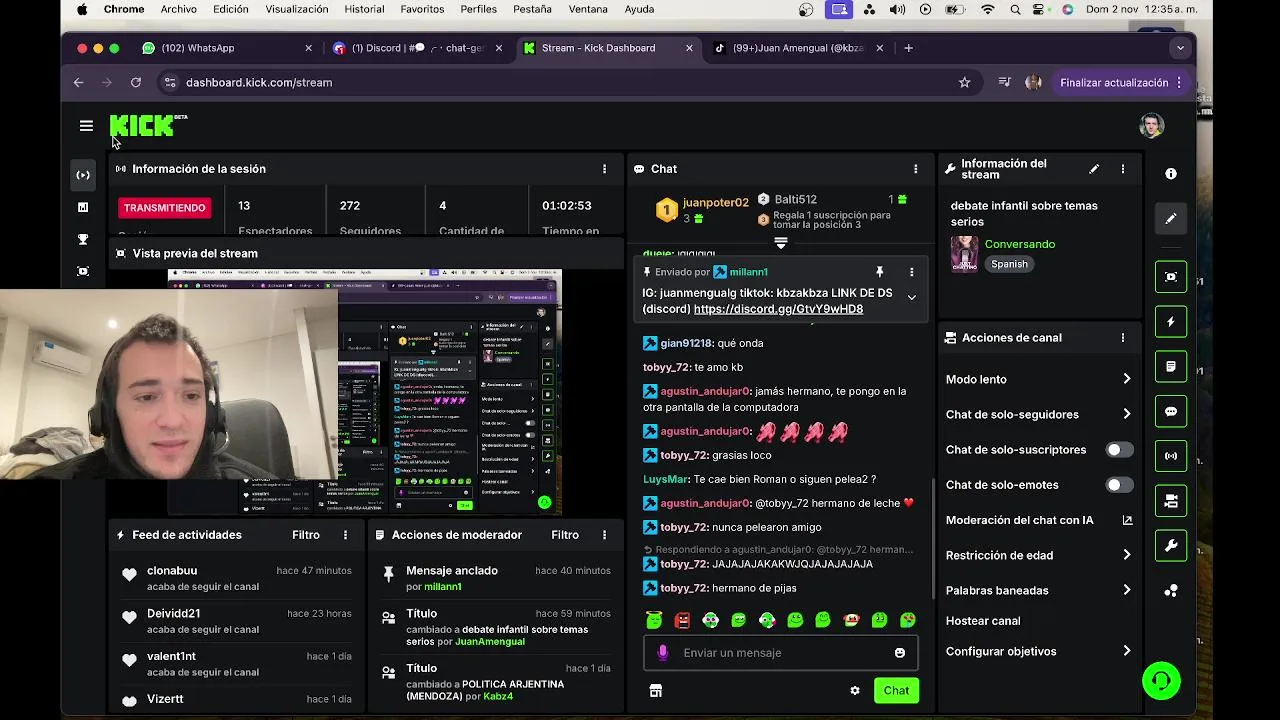Open the trophy icon in left sidebar
Viewport: 1280px width, 720px height.
[83, 239]
